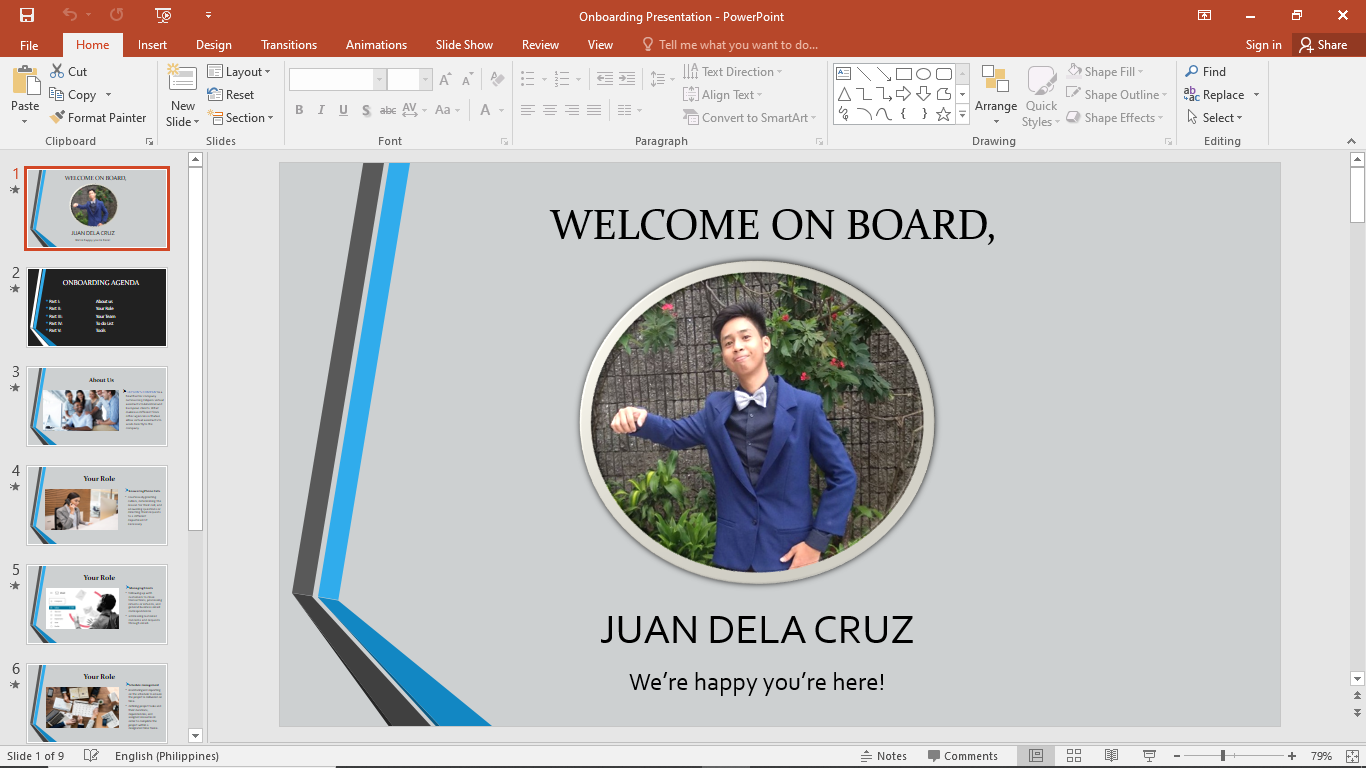Pick the five-point star shape in gallery
This screenshot has height=768, width=1366.
pyautogui.click(x=943, y=114)
